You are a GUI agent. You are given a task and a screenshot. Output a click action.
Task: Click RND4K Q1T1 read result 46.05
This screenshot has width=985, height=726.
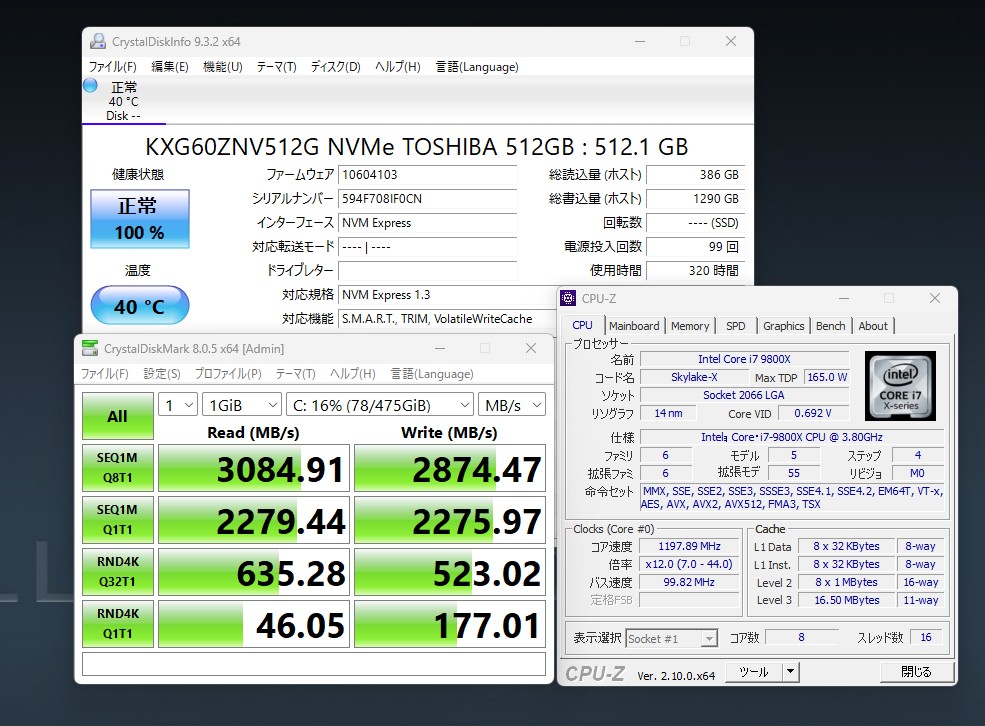254,624
